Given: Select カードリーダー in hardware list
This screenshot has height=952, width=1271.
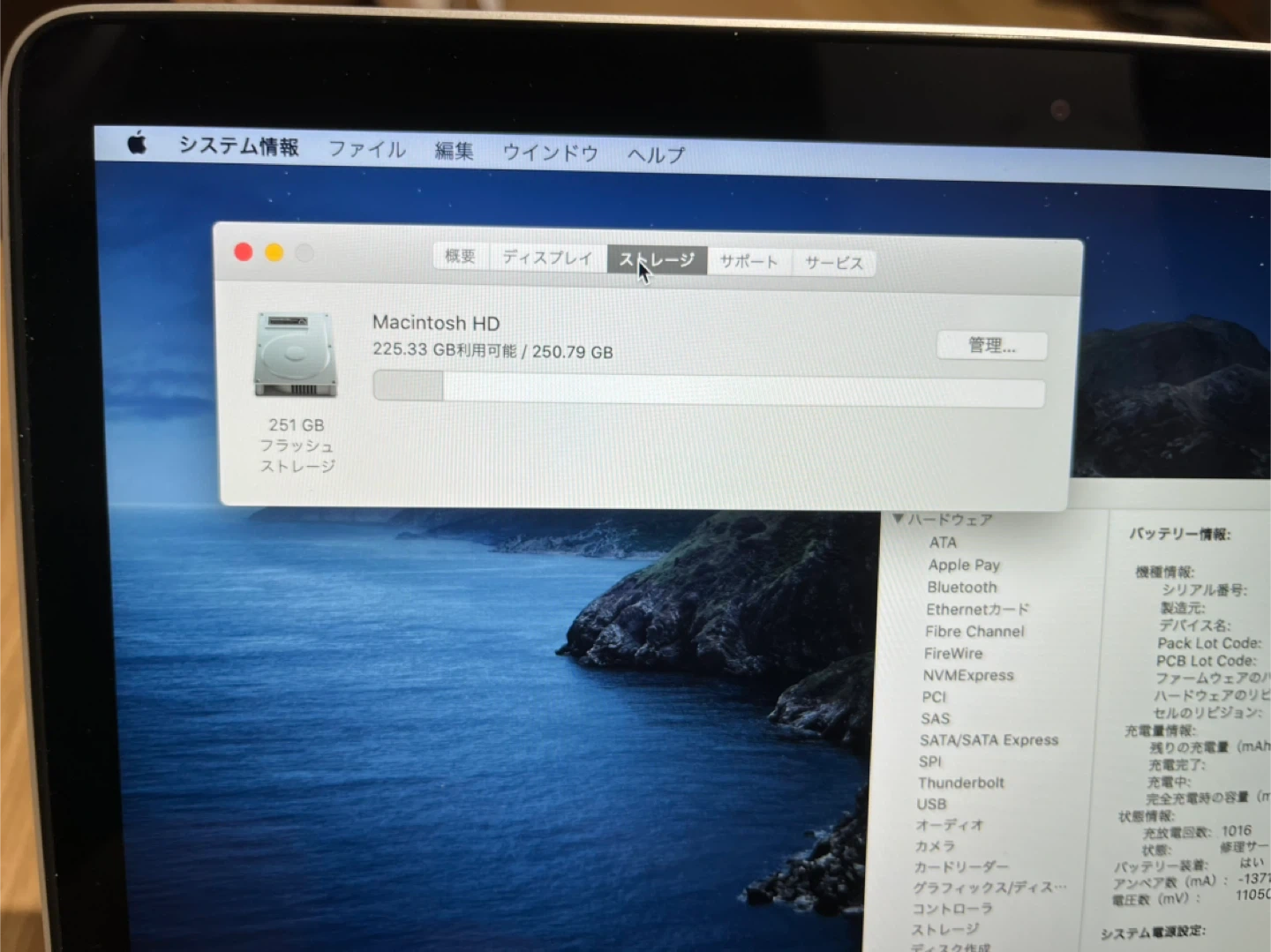Looking at the screenshot, I should tap(961, 866).
